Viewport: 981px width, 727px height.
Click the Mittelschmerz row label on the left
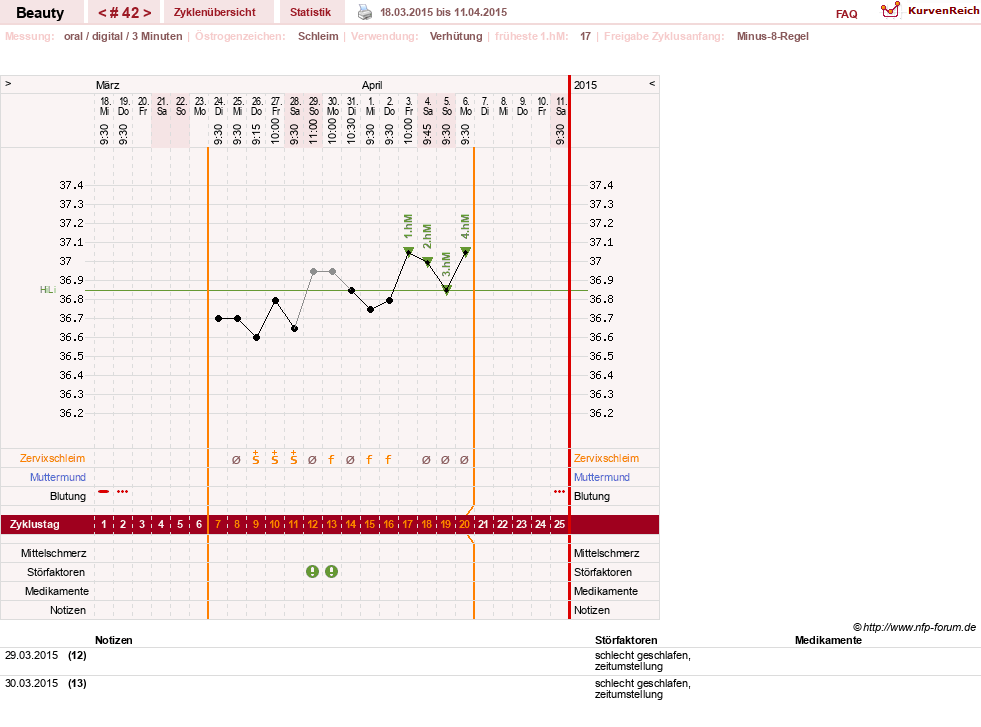(x=54, y=553)
